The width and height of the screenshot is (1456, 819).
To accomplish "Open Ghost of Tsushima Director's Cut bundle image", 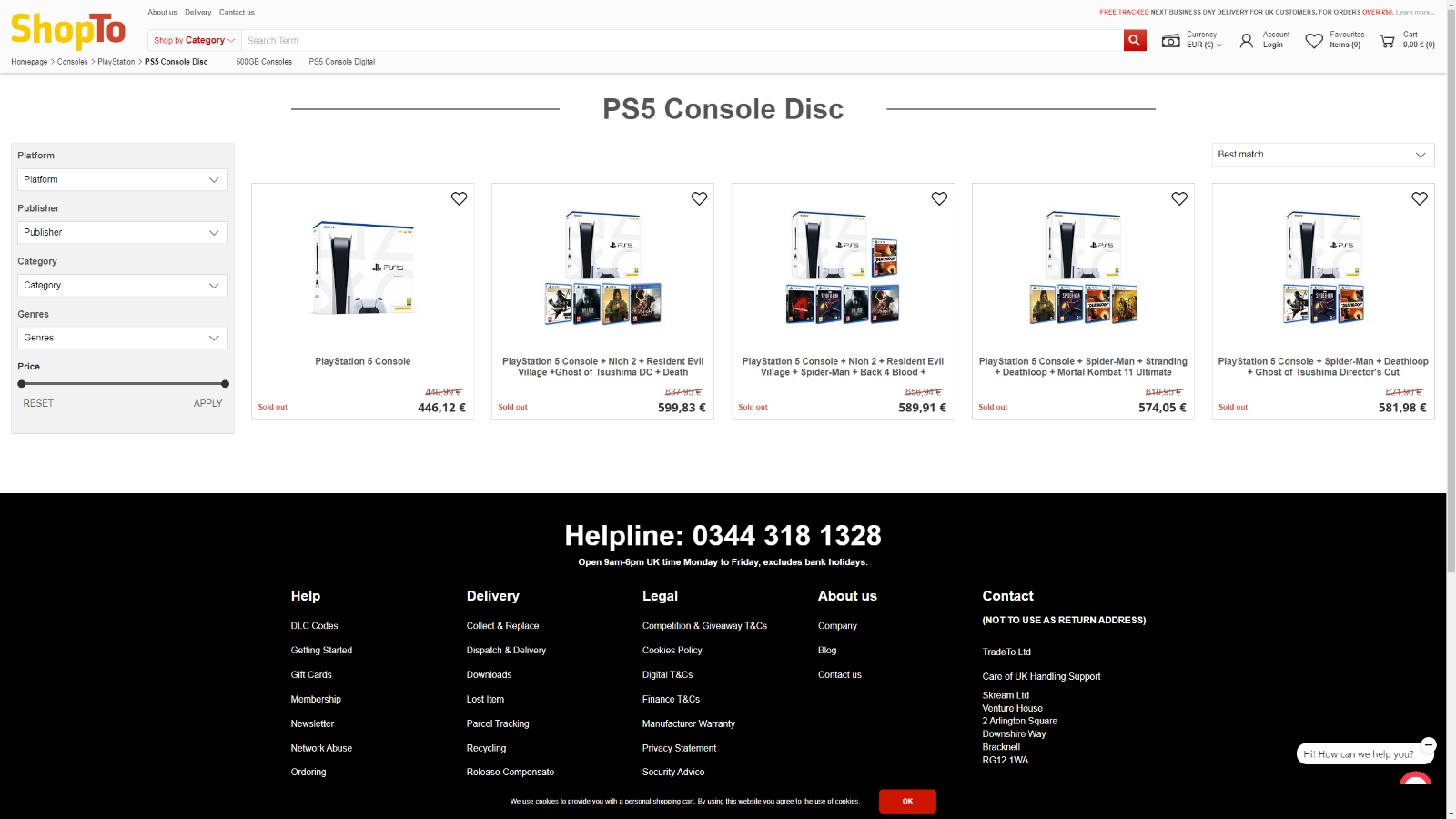I will click(1323, 268).
